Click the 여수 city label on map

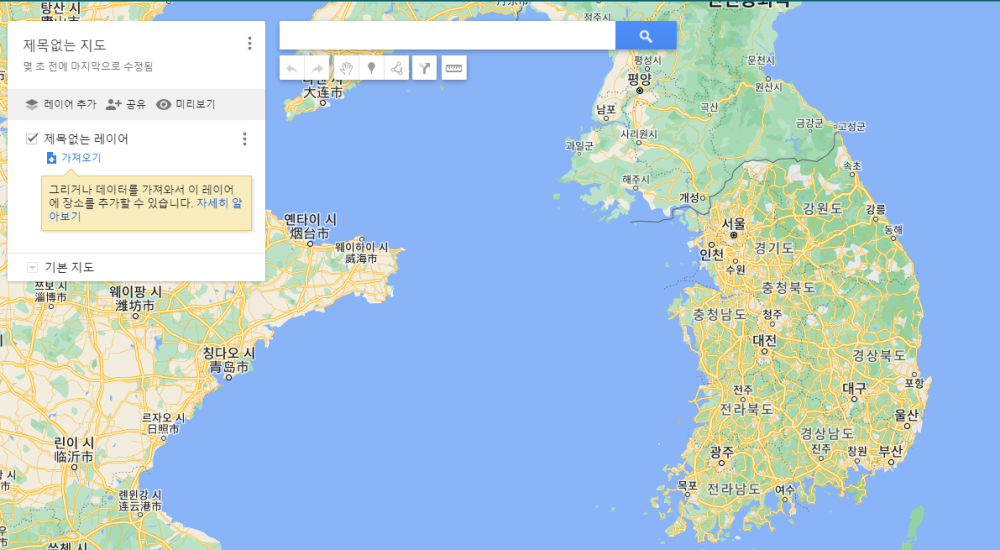pyautogui.click(x=785, y=489)
